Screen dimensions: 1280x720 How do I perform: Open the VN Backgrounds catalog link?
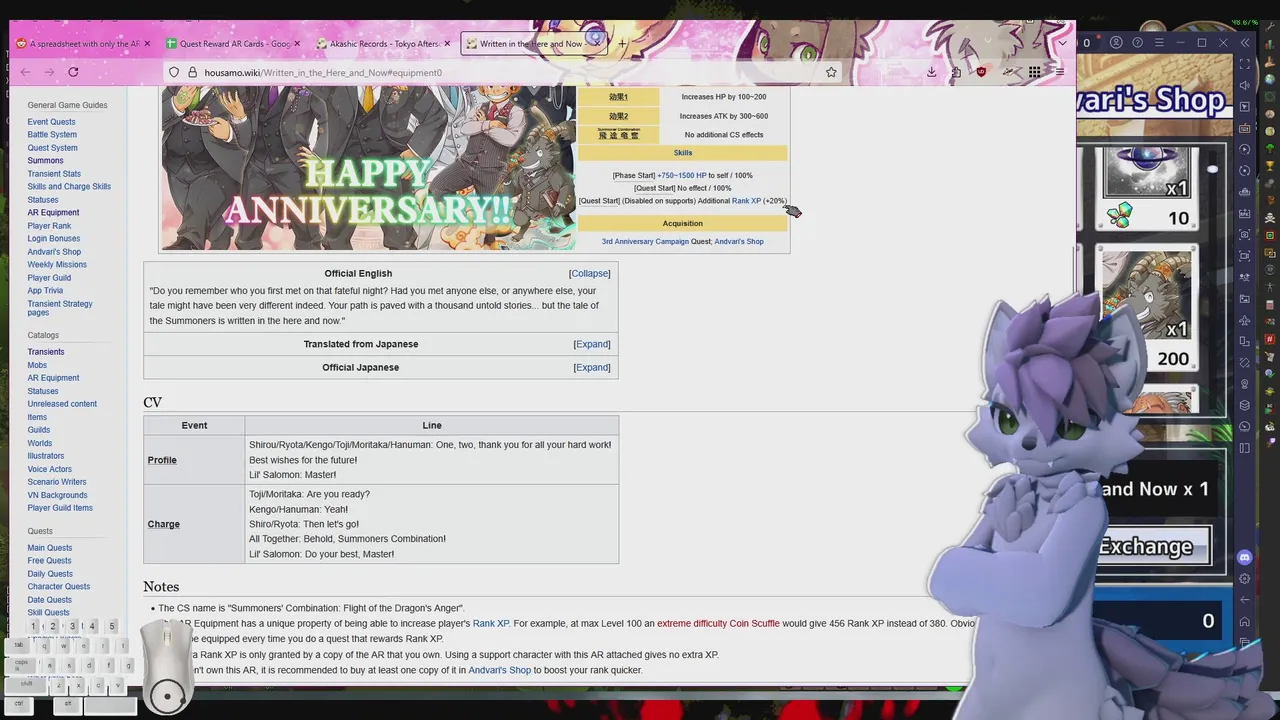(x=57, y=495)
